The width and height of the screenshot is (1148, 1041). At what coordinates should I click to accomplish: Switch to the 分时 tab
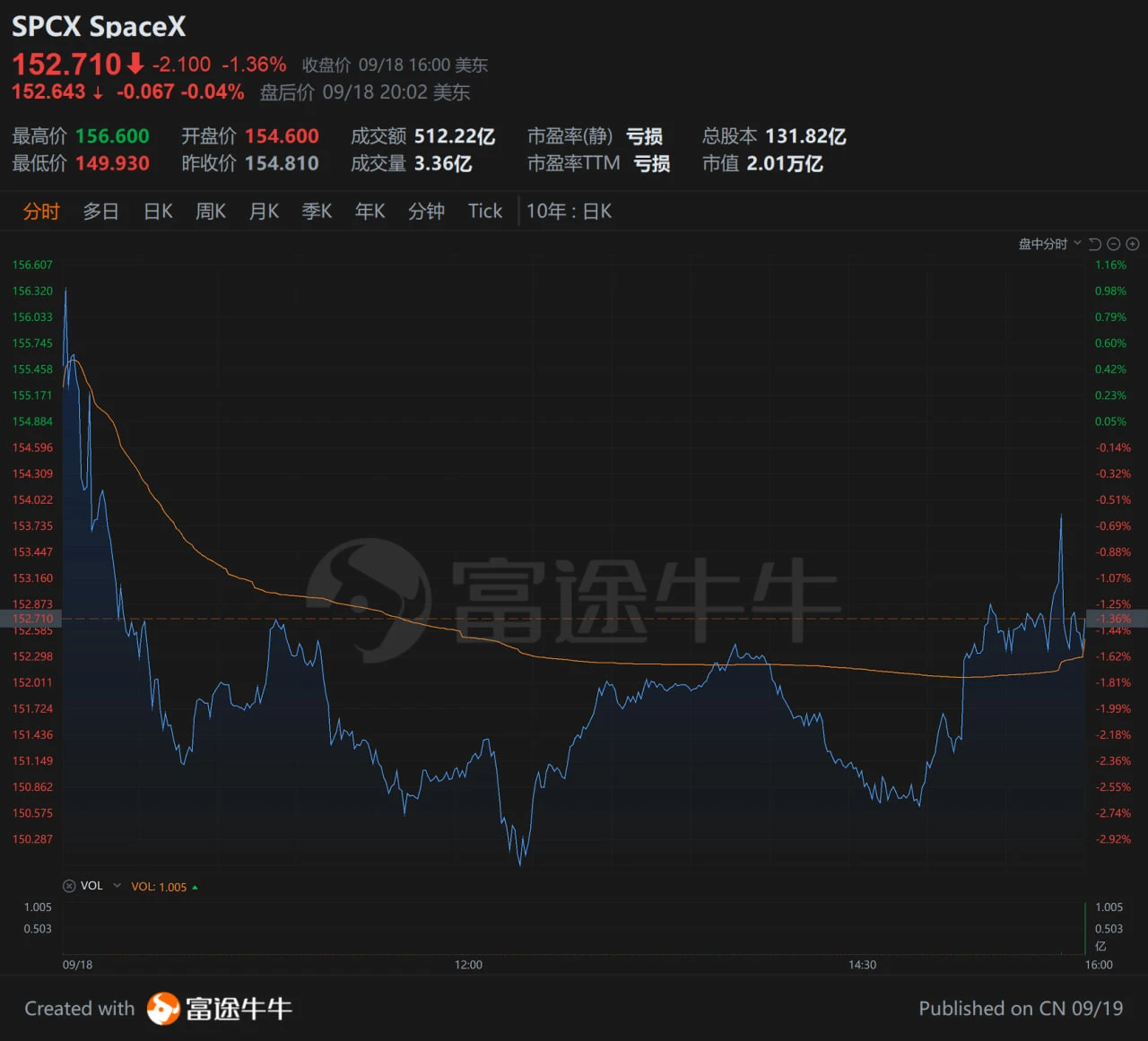41,212
